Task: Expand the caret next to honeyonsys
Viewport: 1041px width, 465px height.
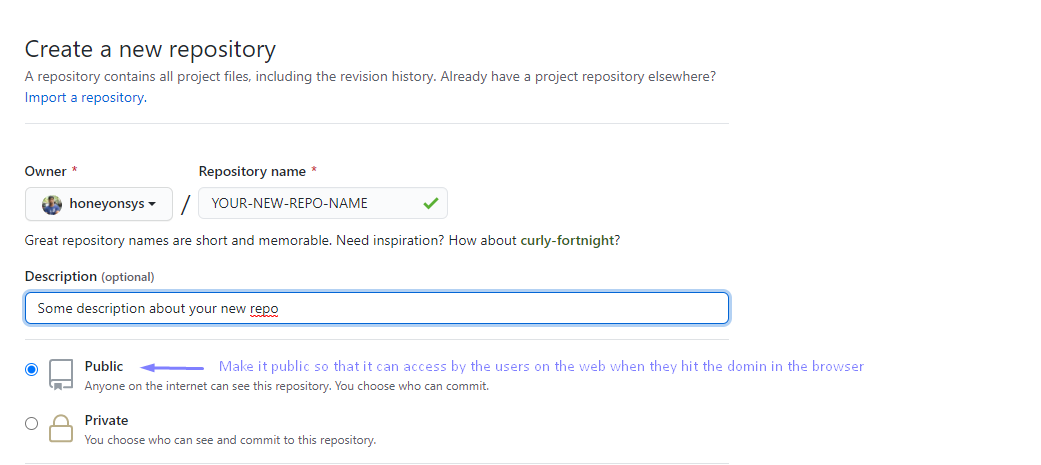Action: pyautogui.click(x=152, y=205)
